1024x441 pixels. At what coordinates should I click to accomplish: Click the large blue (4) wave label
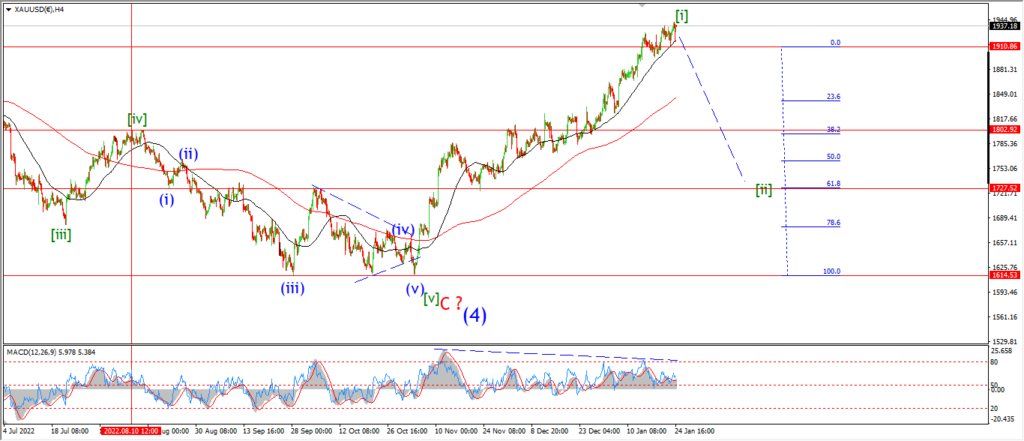click(475, 316)
